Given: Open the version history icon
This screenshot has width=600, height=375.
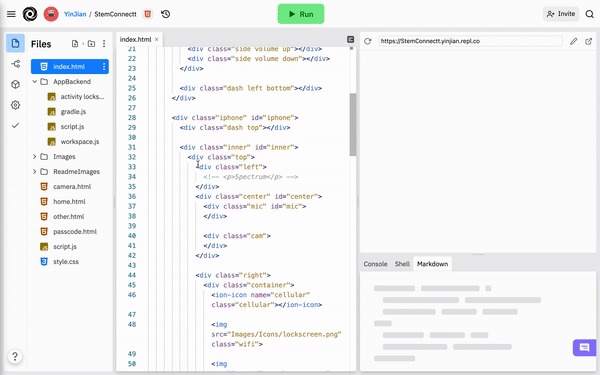Looking at the screenshot, I should (165, 14).
